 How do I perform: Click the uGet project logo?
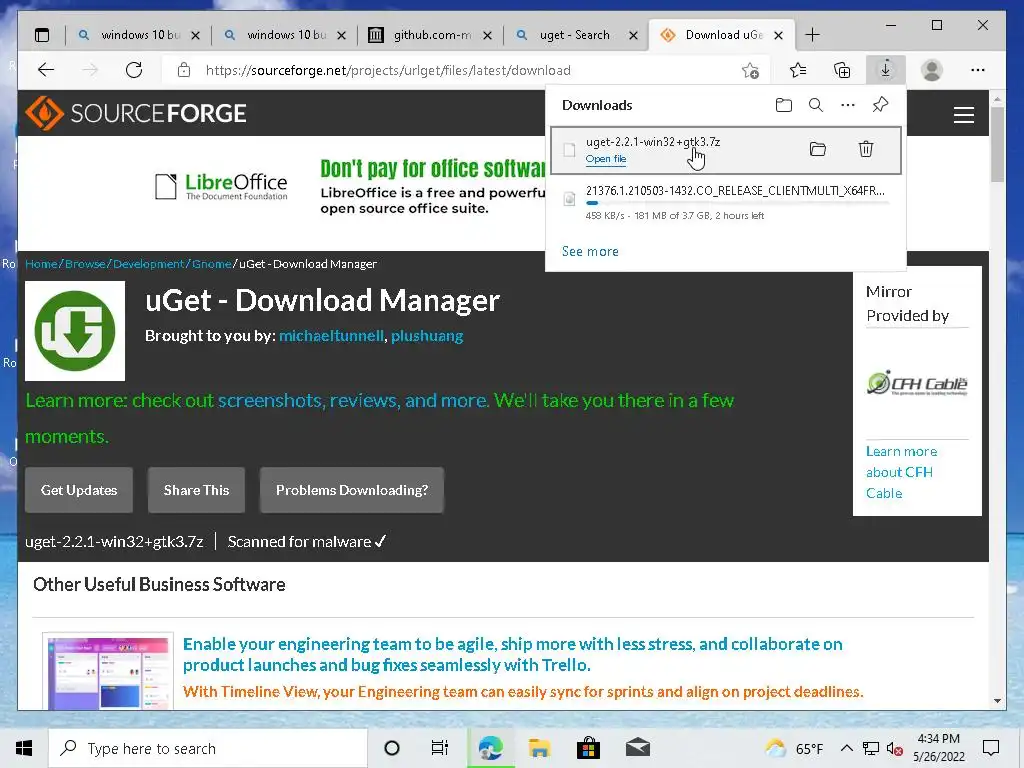coord(75,331)
